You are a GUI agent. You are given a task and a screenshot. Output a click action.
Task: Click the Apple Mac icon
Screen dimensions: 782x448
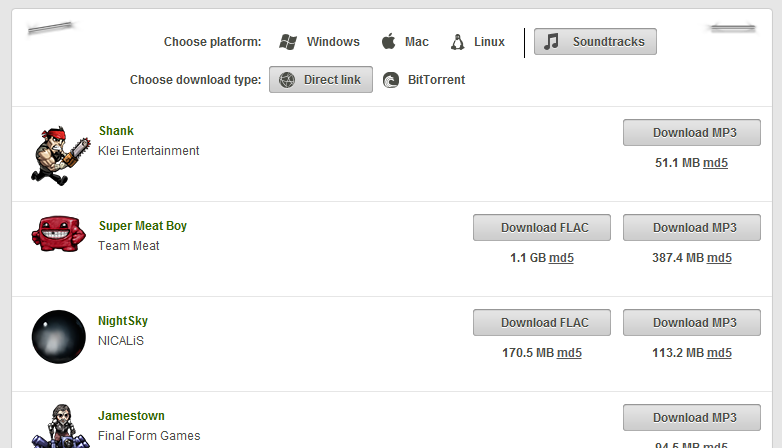tap(388, 42)
